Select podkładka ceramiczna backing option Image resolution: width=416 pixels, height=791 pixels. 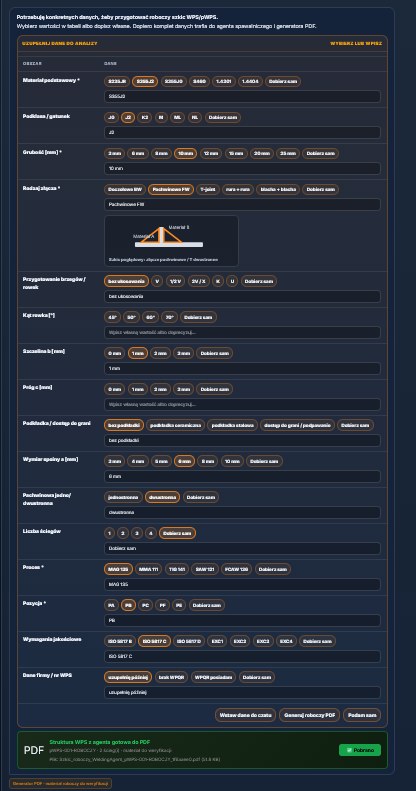pos(175,425)
